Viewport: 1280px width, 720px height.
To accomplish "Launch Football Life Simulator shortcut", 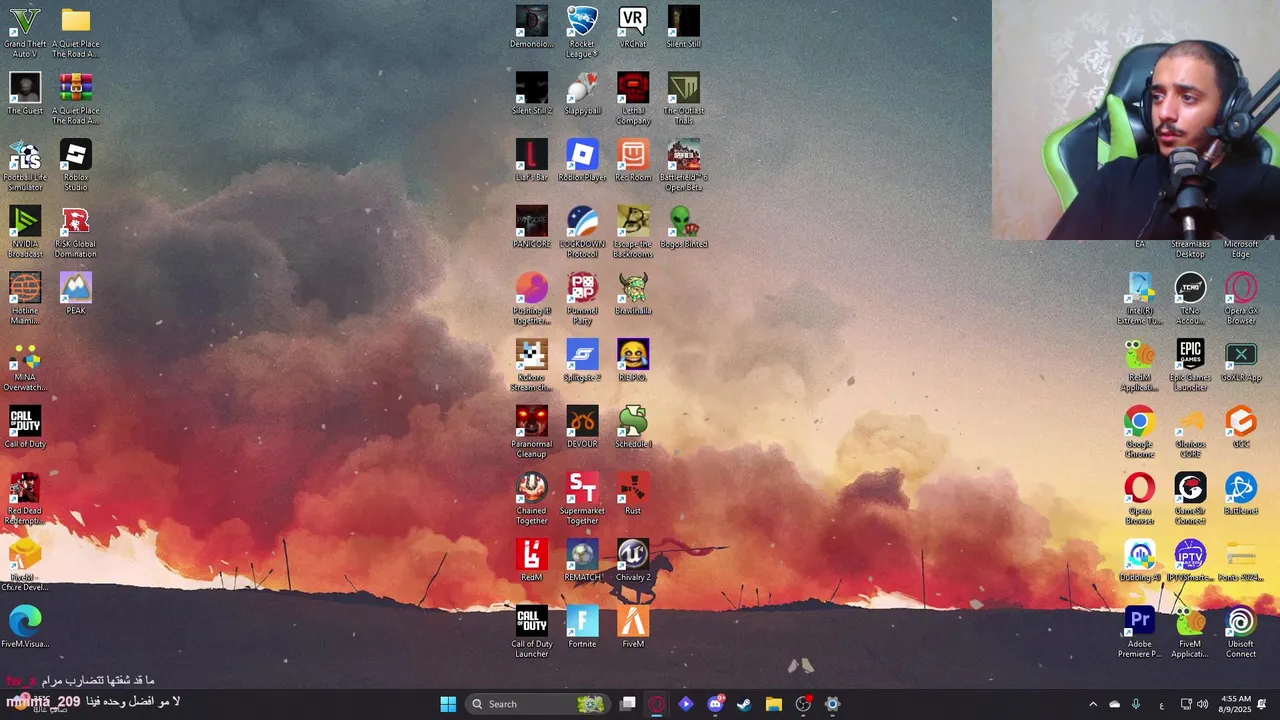I will pyautogui.click(x=25, y=164).
